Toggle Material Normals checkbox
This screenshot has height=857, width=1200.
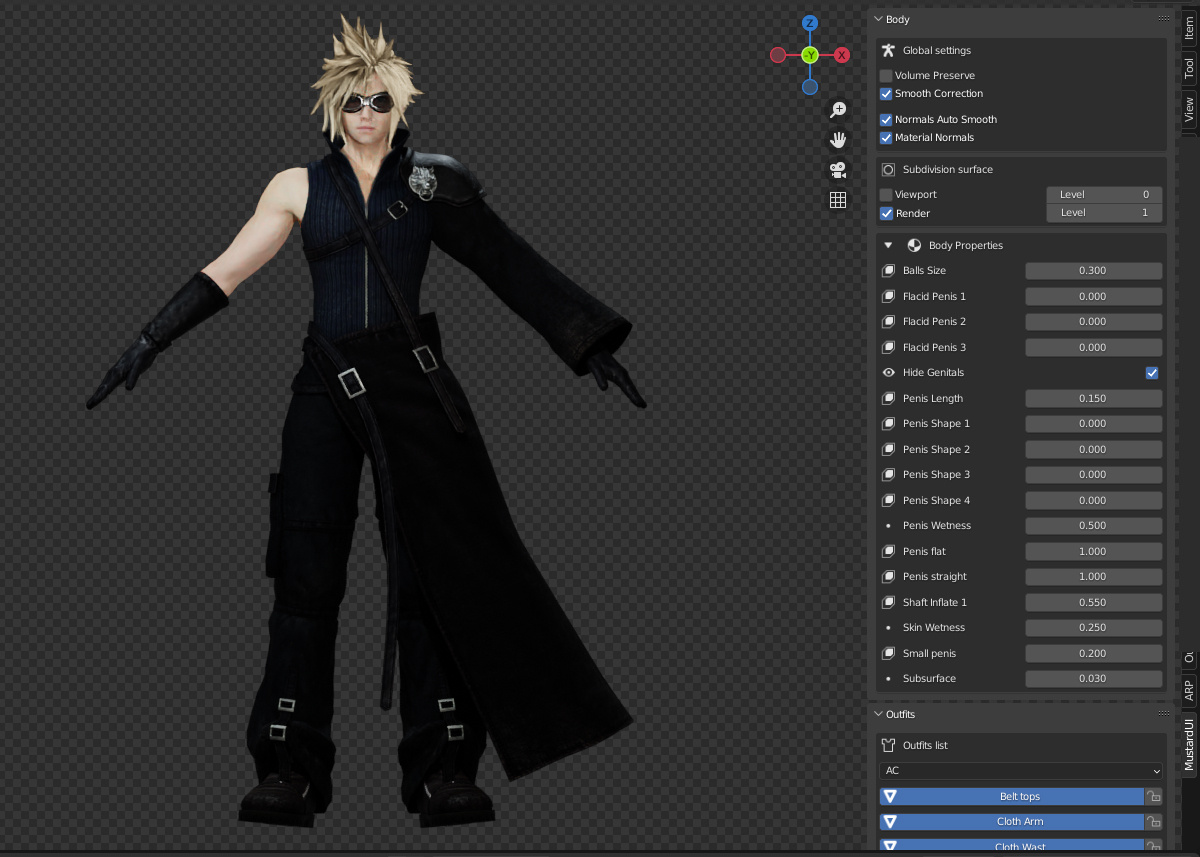(x=886, y=138)
